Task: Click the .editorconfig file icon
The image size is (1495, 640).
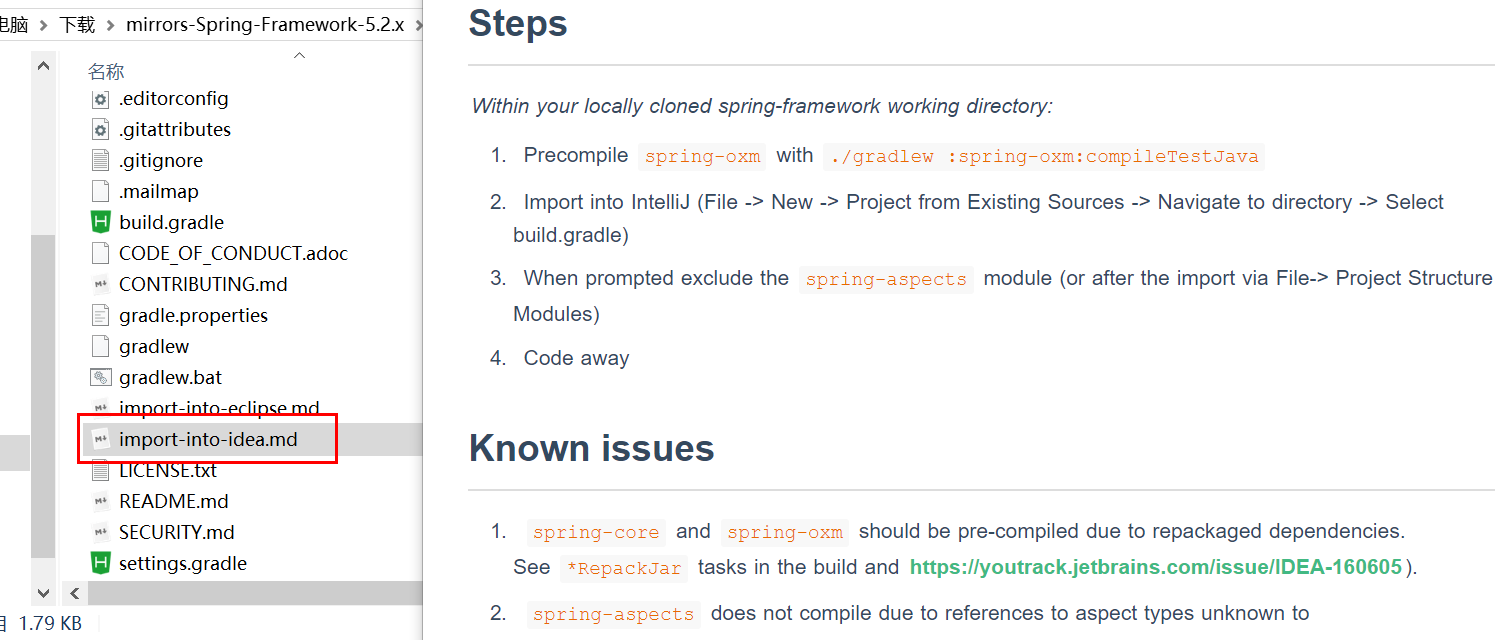Action: 100,99
